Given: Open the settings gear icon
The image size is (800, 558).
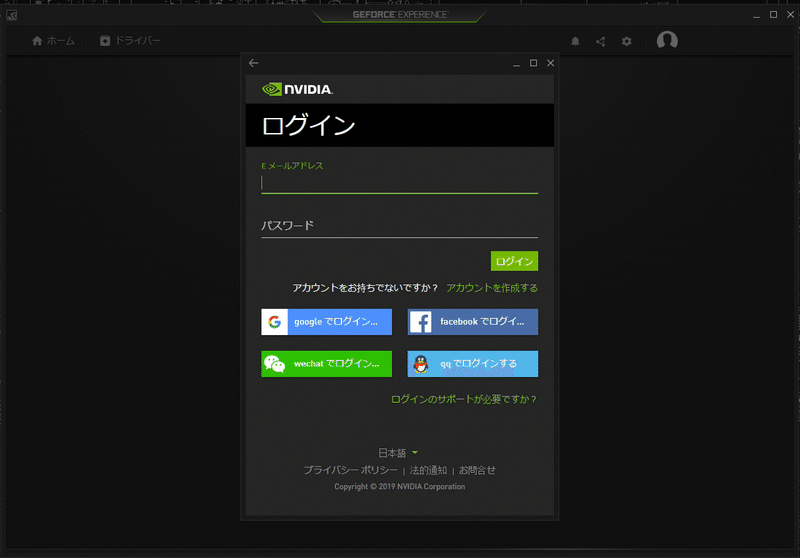Looking at the screenshot, I should [x=627, y=41].
